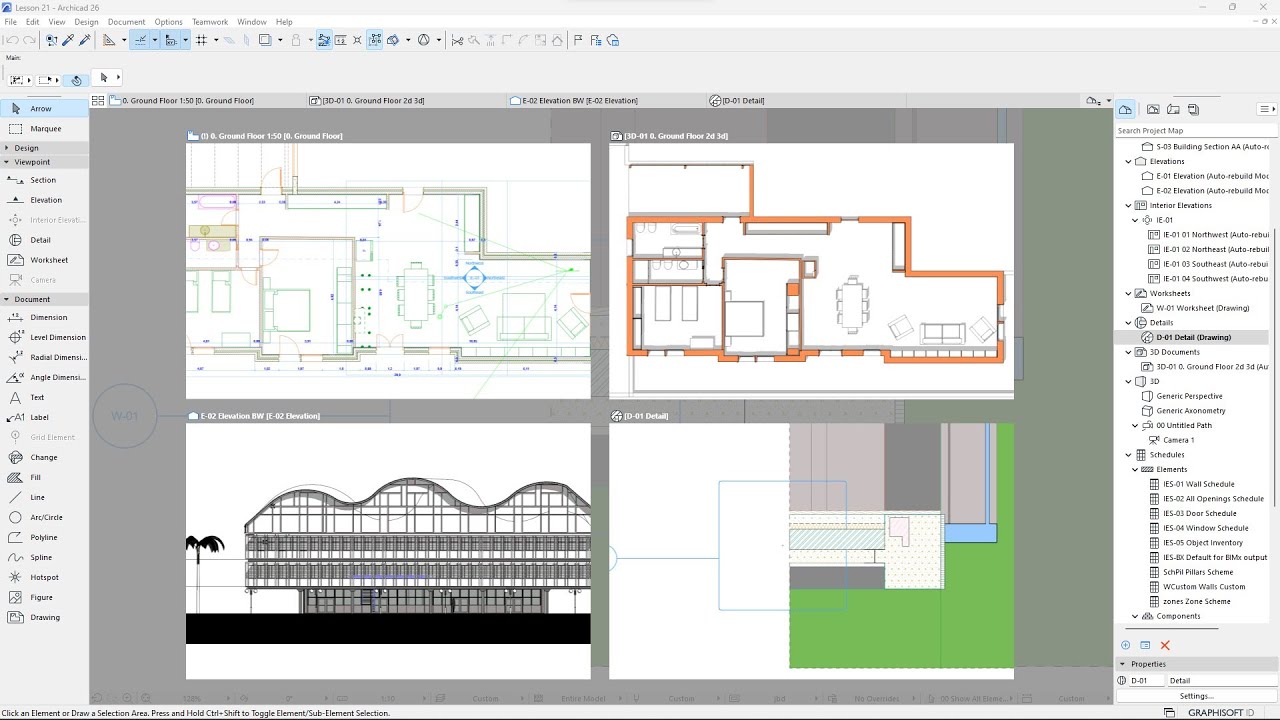Image resolution: width=1280 pixels, height=720 pixels.
Task: Activate the Spline tool
Action: [x=44, y=557]
